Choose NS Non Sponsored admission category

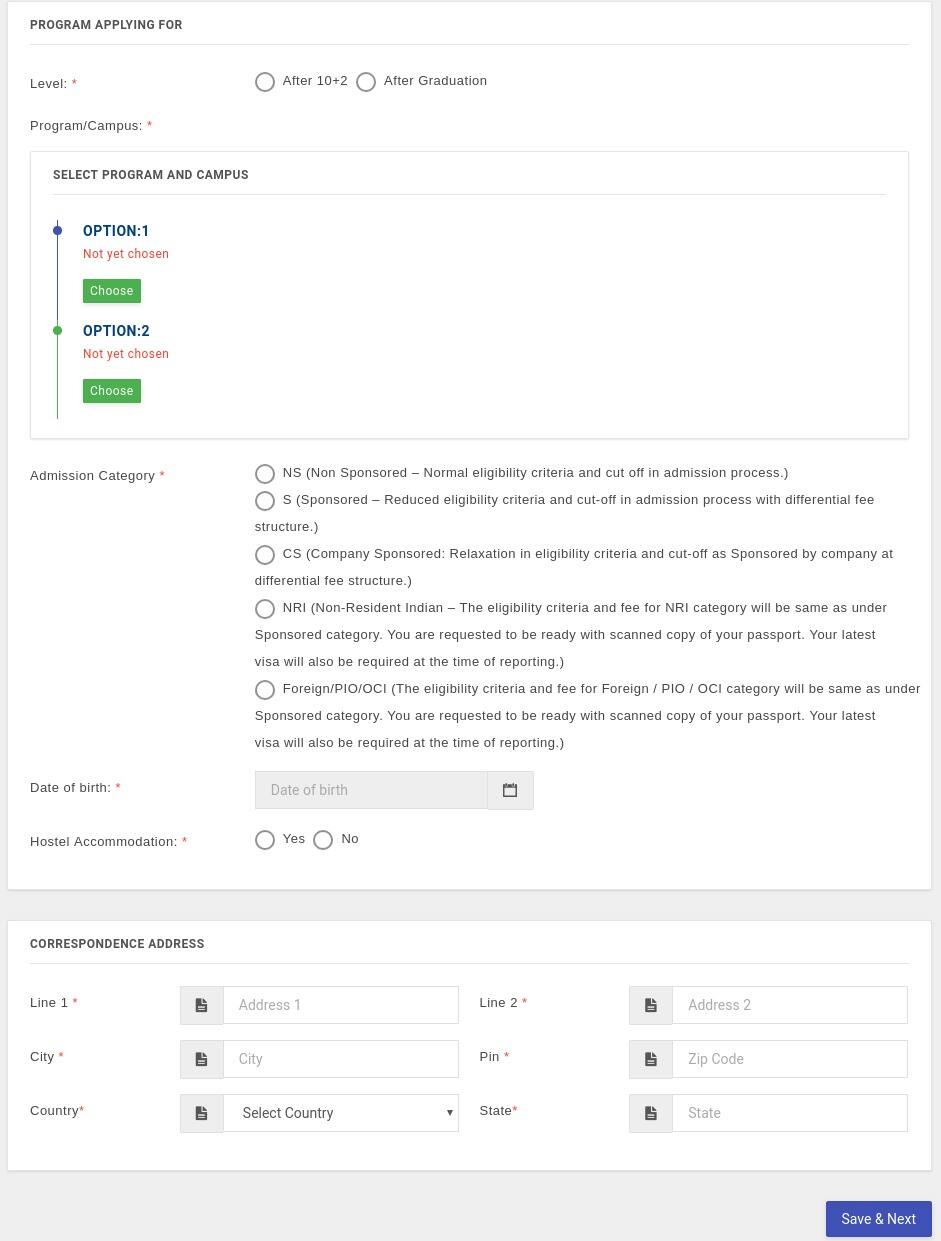pyautogui.click(x=265, y=474)
